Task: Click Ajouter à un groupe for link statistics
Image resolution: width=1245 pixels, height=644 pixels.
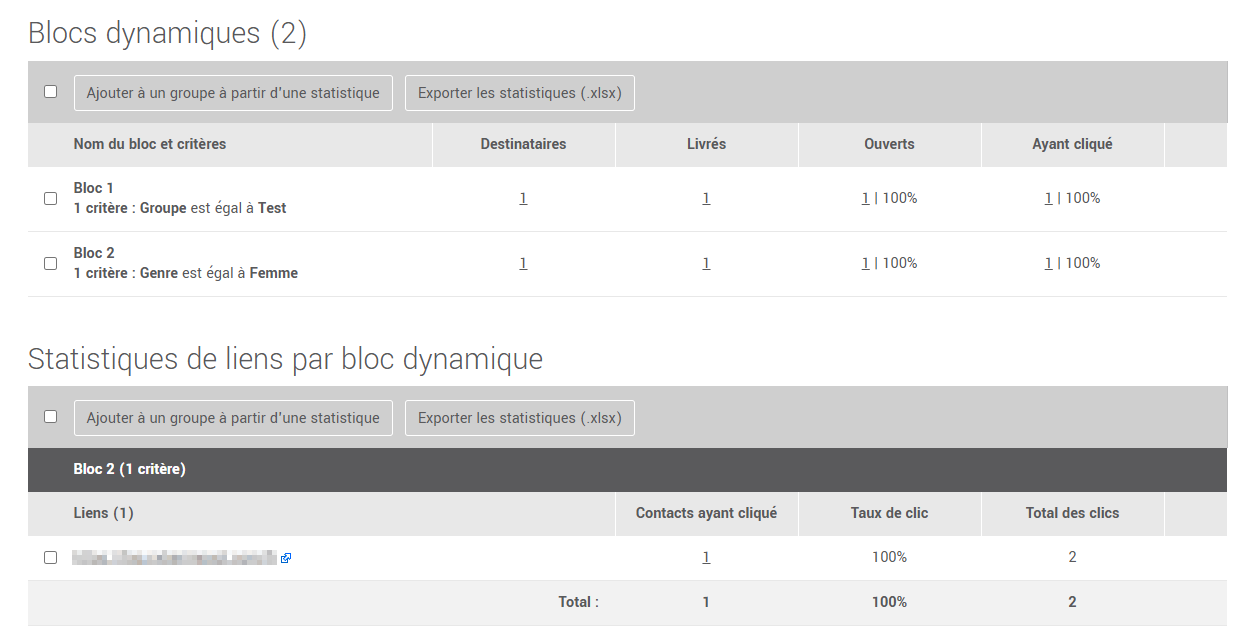Action: [233, 417]
